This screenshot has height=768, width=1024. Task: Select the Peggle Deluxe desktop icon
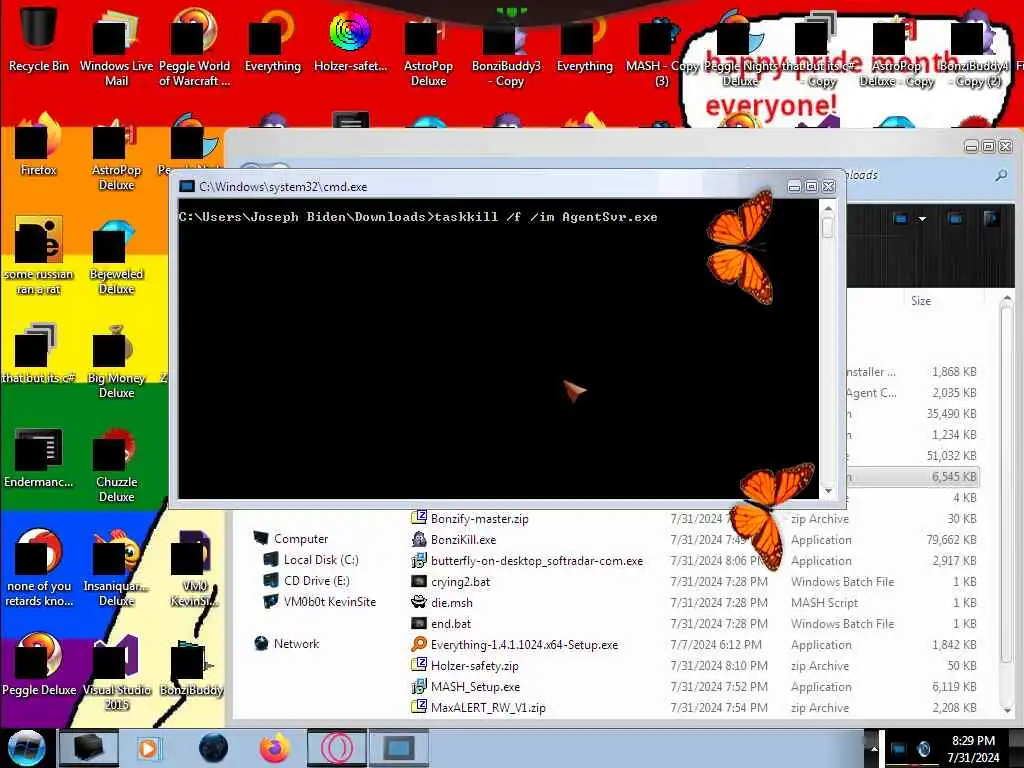pos(39,664)
